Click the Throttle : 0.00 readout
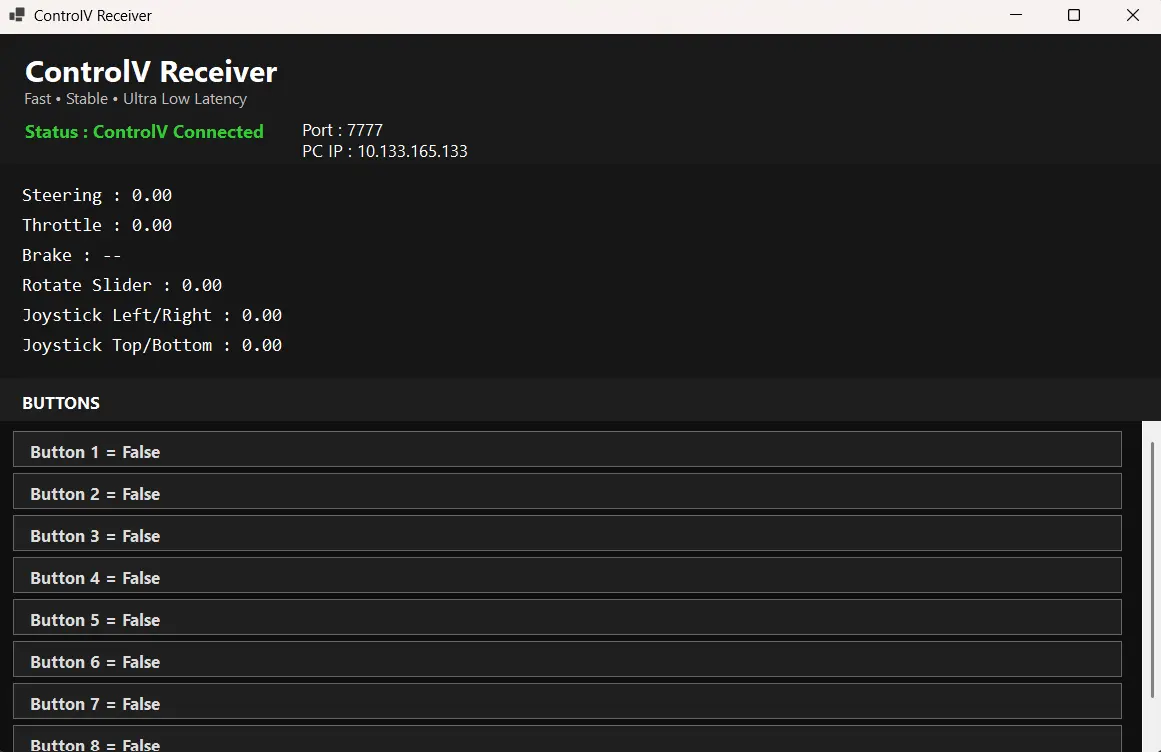1161x752 pixels. 97,225
